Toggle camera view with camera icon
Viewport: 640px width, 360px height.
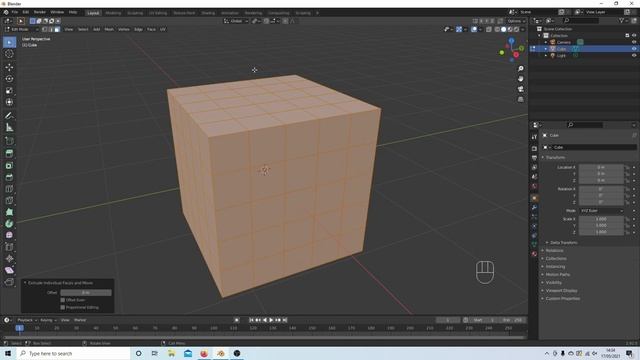point(520,89)
